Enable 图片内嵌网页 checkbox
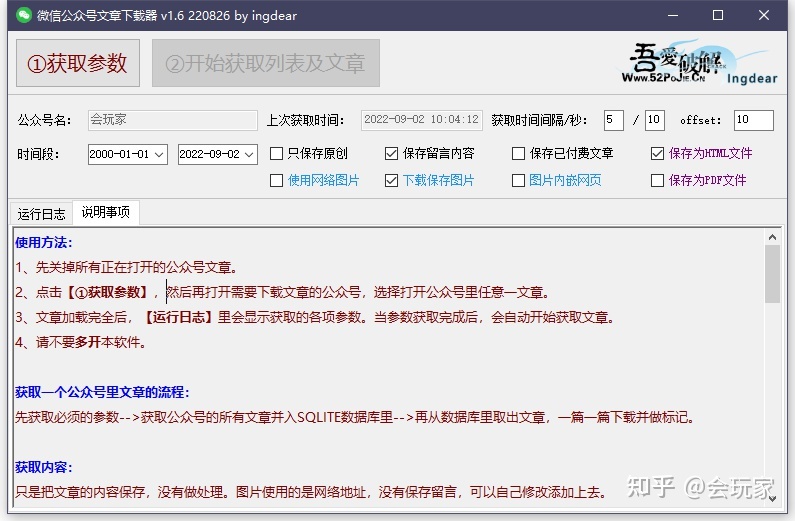The width and height of the screenshot is (795, 521). [518, 180]
